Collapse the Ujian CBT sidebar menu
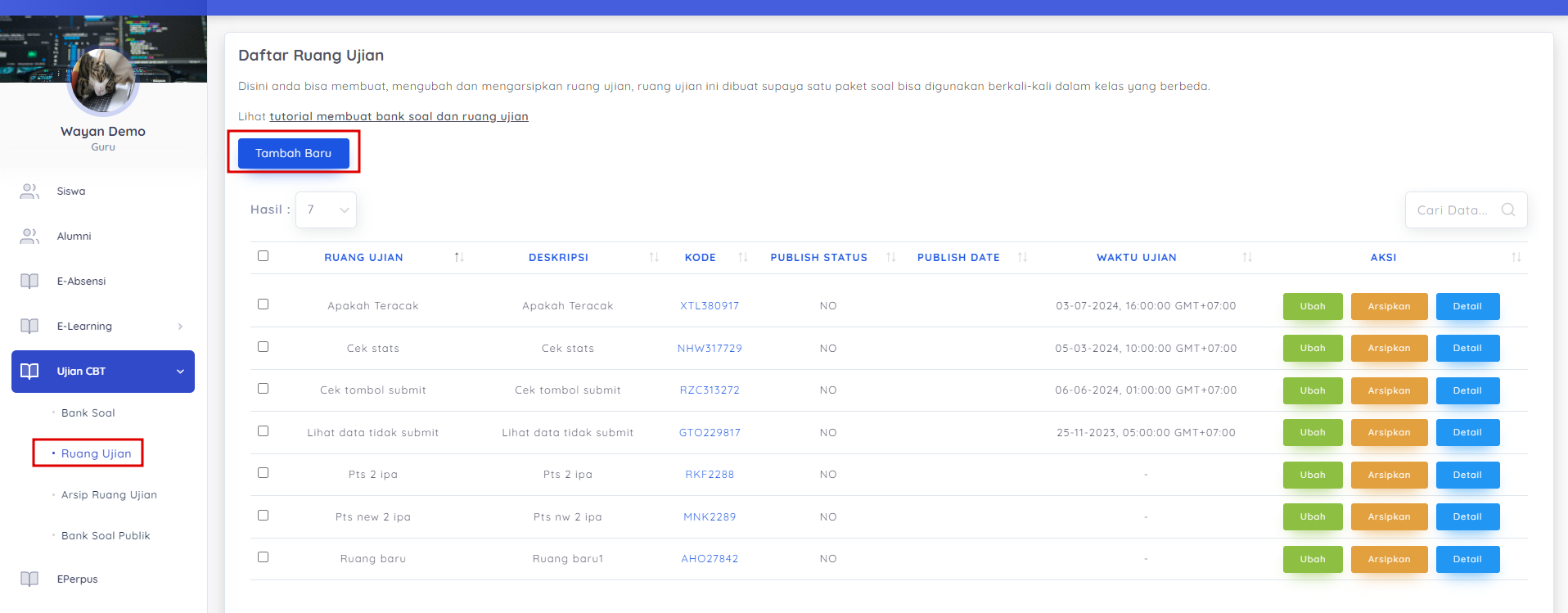 coord(180,372)
